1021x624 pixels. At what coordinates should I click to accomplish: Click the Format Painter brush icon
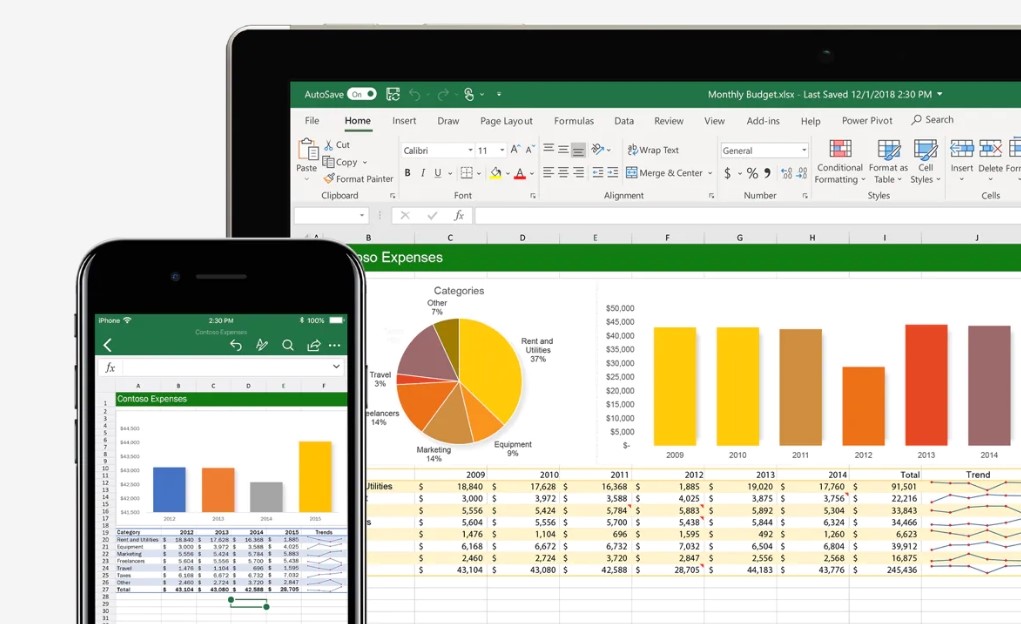(328, 179)
